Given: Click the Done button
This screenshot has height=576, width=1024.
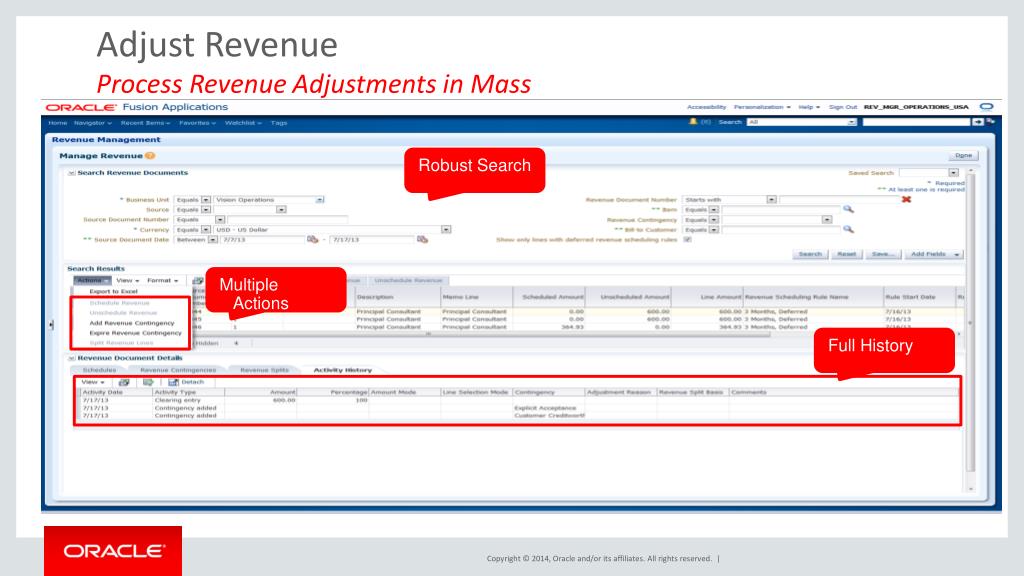Looking at the screenshot, I should point(963,155).
